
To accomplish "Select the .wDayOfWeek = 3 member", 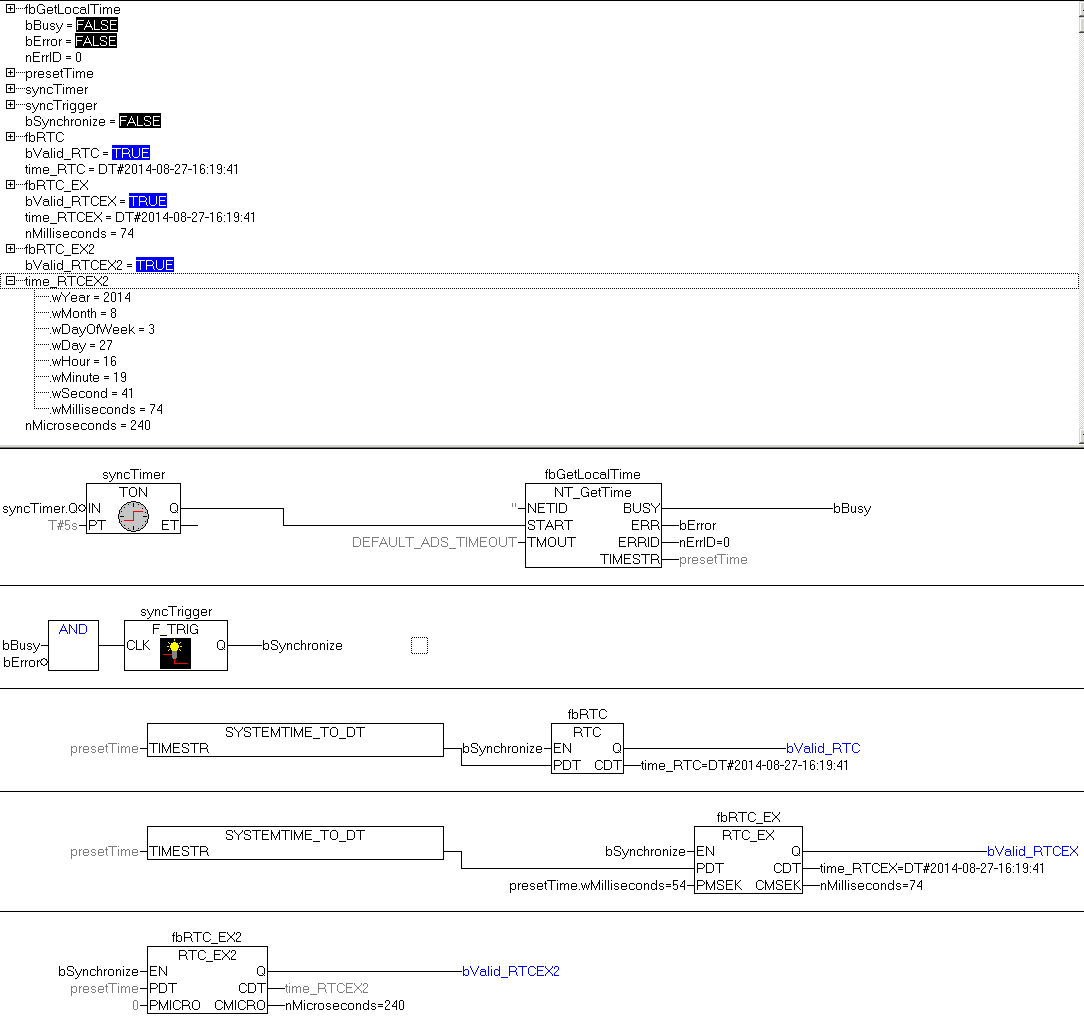I will [x=103, y=329].
